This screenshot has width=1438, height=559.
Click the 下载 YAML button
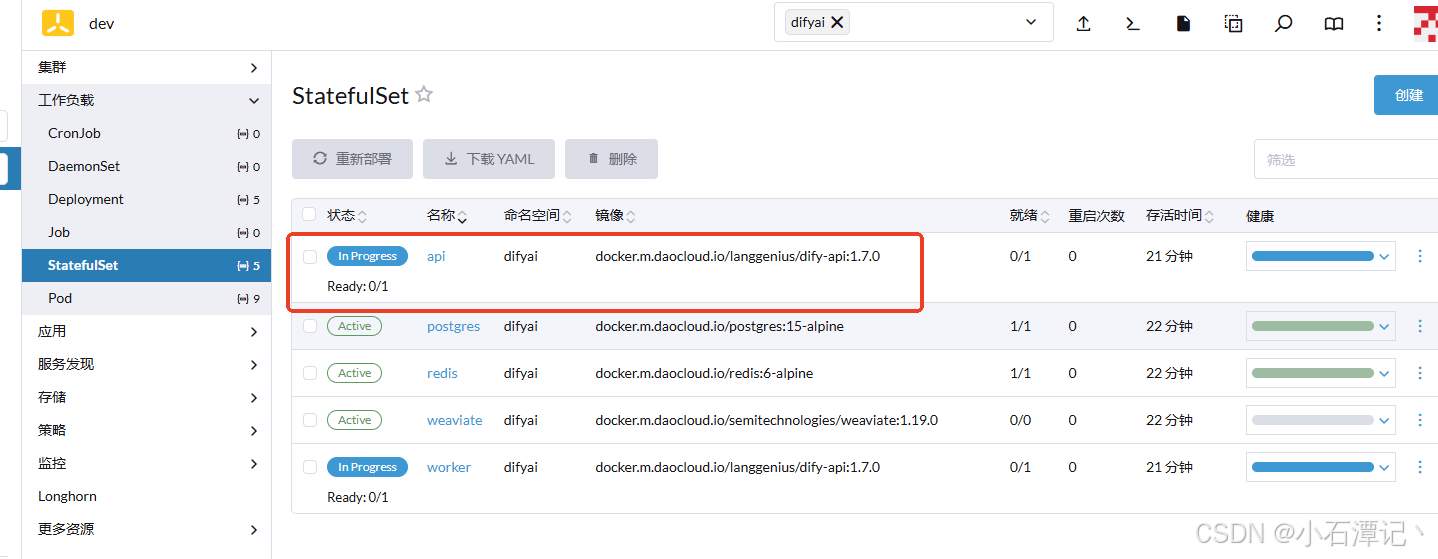[x=489, y=159]
